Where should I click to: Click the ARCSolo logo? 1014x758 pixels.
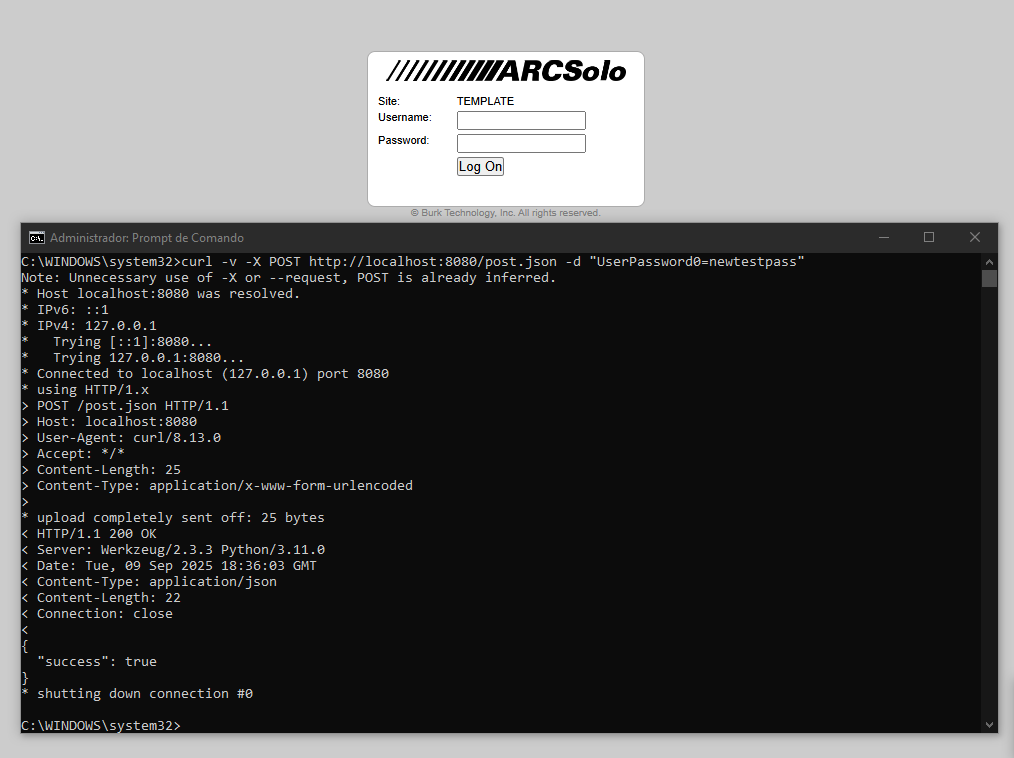506,71
